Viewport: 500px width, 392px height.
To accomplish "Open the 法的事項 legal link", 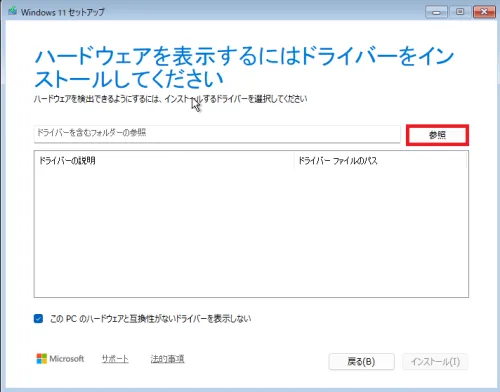I will (167, 359).
